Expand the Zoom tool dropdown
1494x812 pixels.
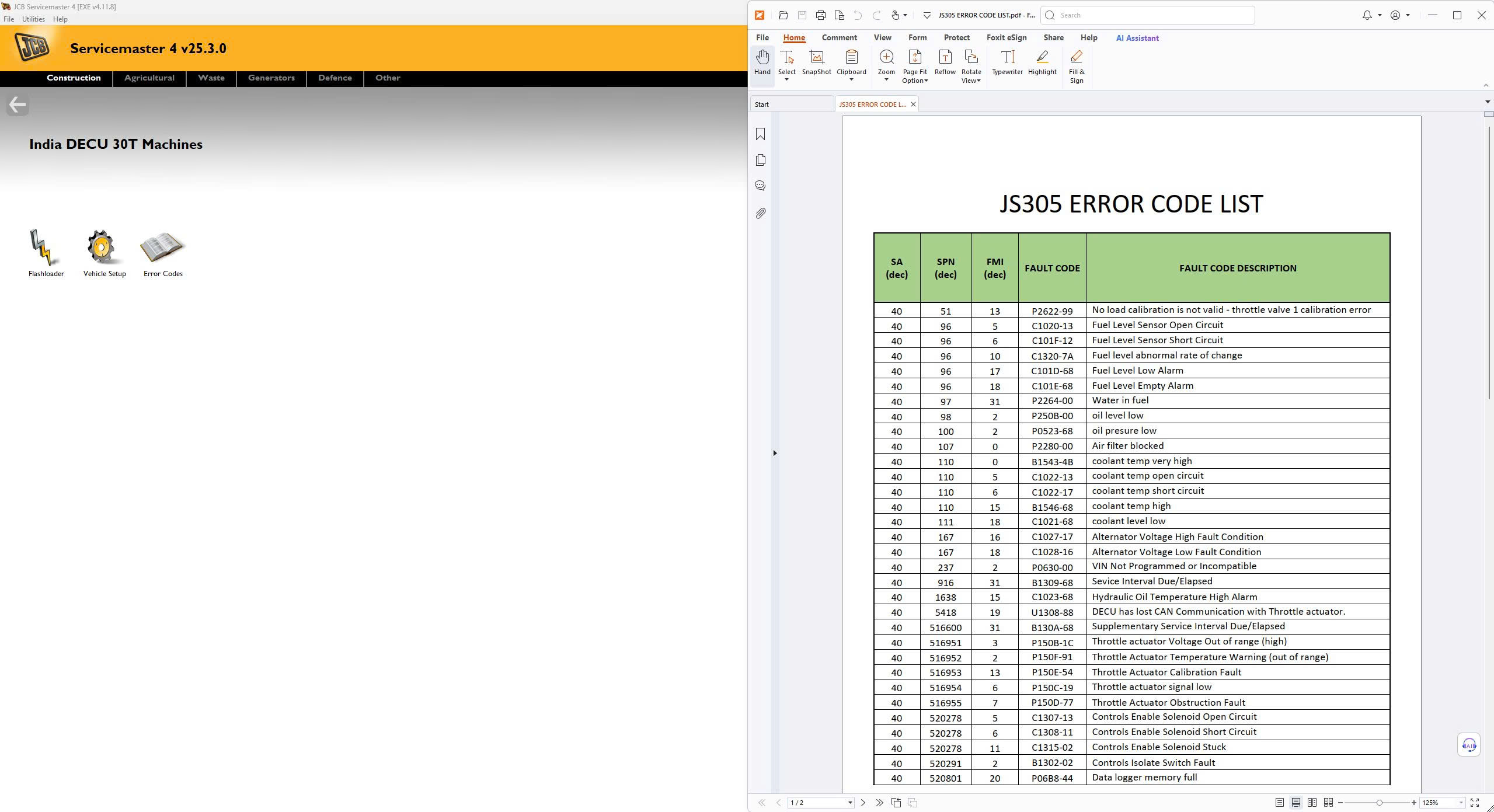[x=886, y=79]
